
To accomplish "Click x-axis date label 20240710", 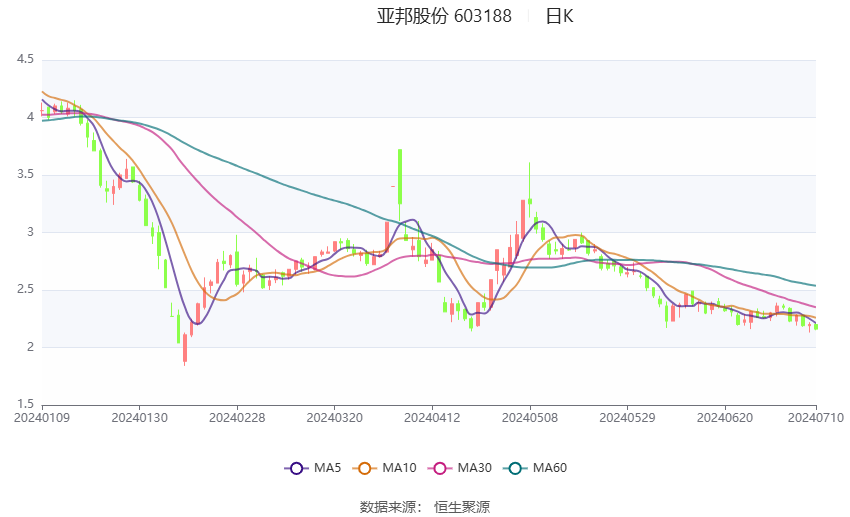I will (816, 418).
